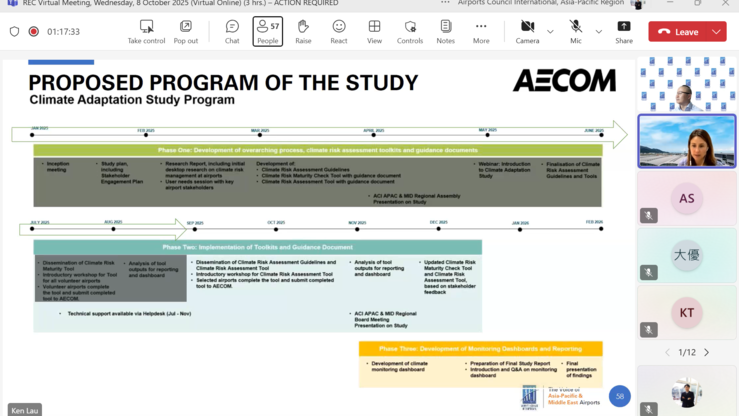Expand the Camera options arrow
Image resolution: width=739 pixels, height=416 pixels.
(550, 32)
